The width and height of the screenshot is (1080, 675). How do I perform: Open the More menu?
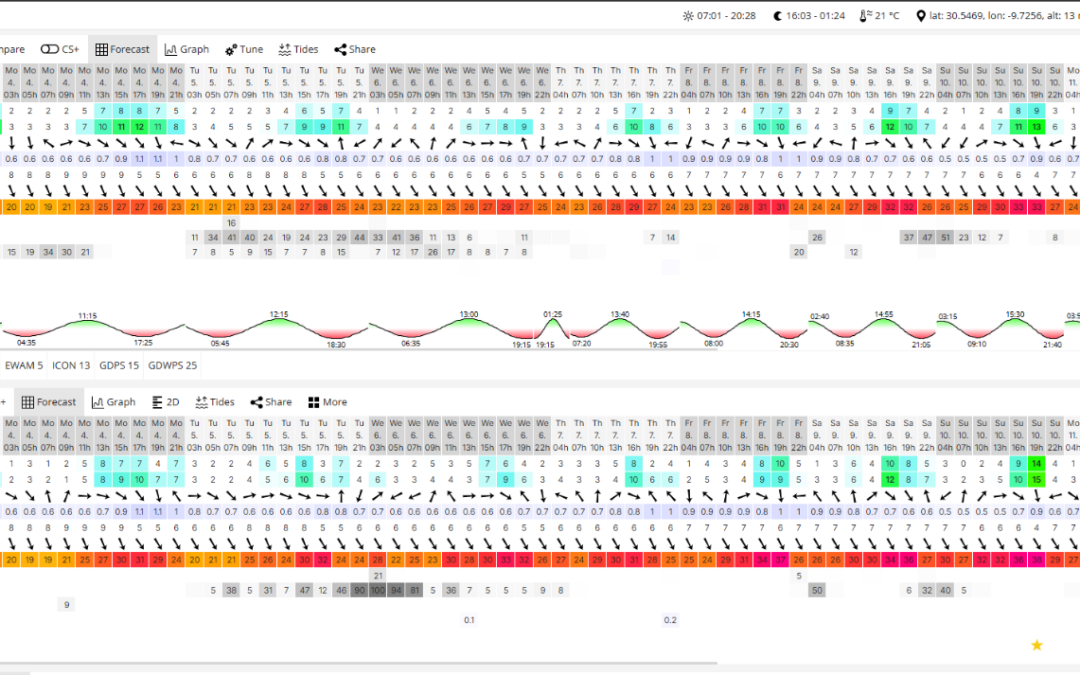coord(327,402)
